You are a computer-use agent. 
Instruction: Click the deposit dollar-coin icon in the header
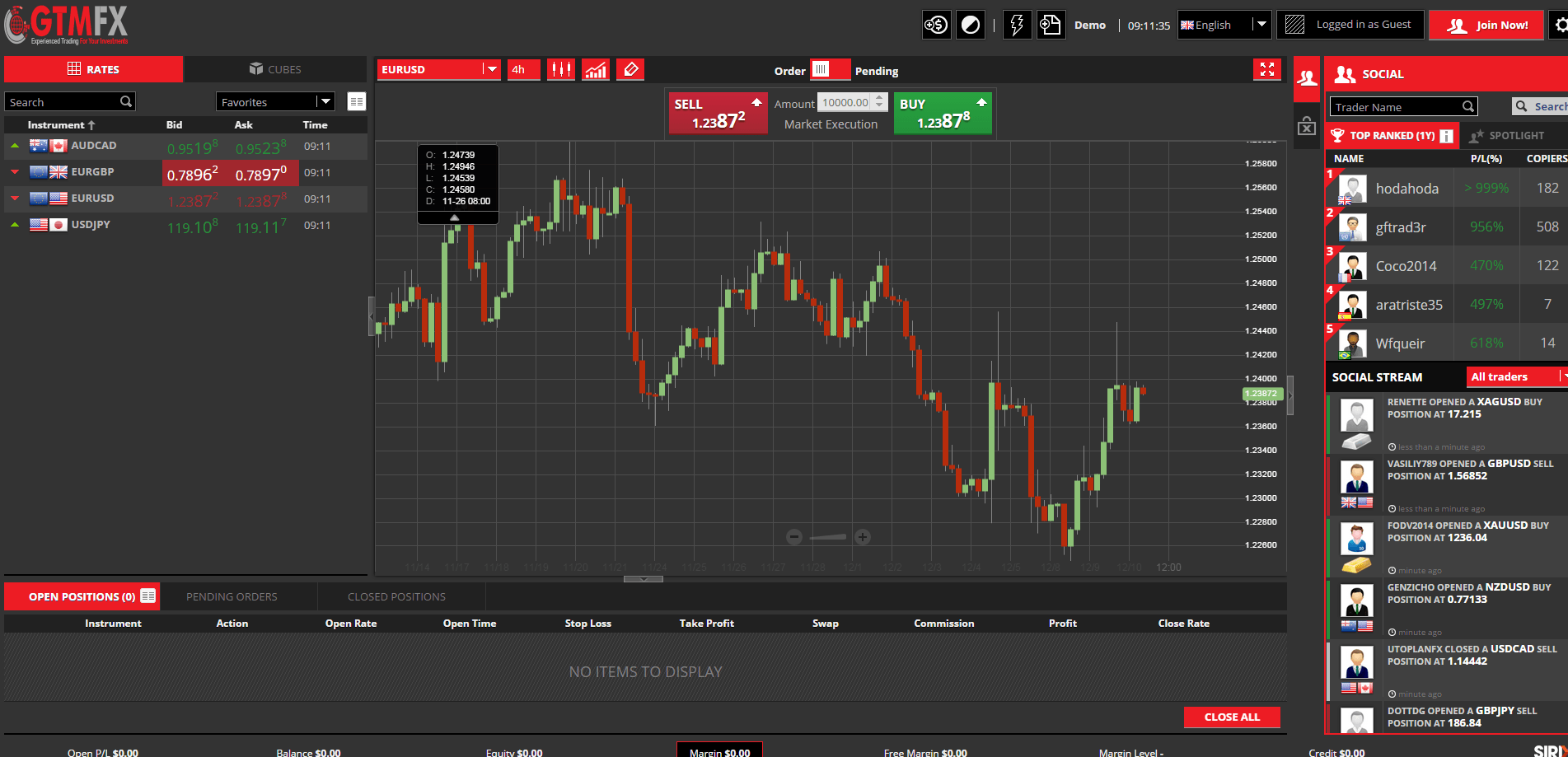pos(936,25)
